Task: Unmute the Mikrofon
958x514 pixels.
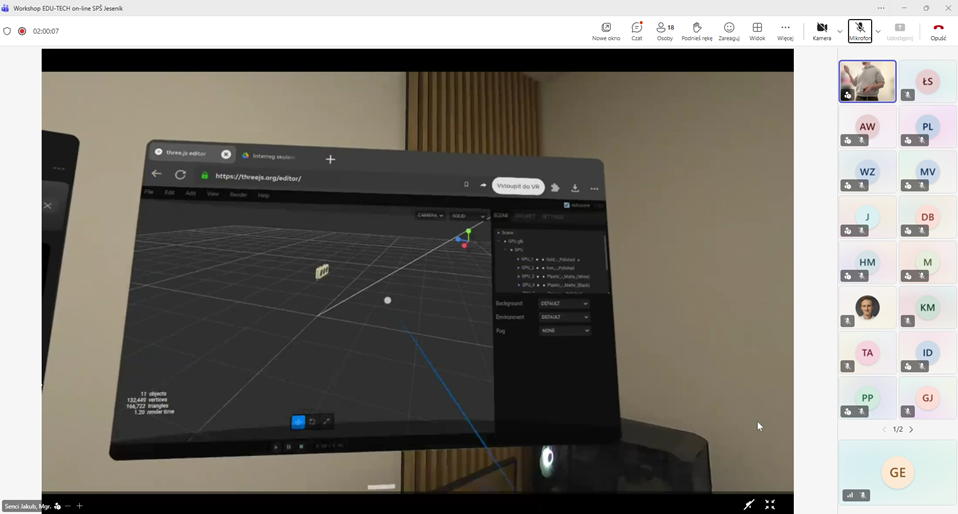Action: point(859,30)
